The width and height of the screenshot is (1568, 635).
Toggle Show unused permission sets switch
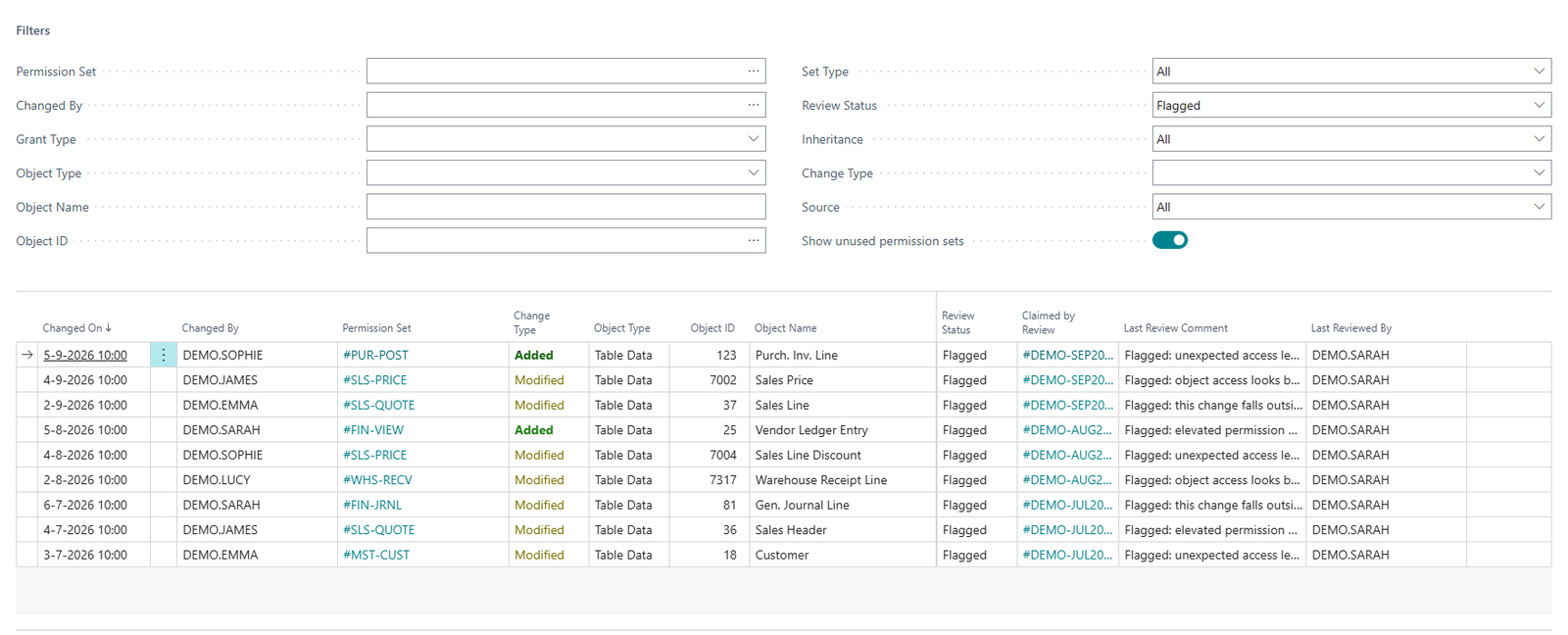(x=1170, y=240)
